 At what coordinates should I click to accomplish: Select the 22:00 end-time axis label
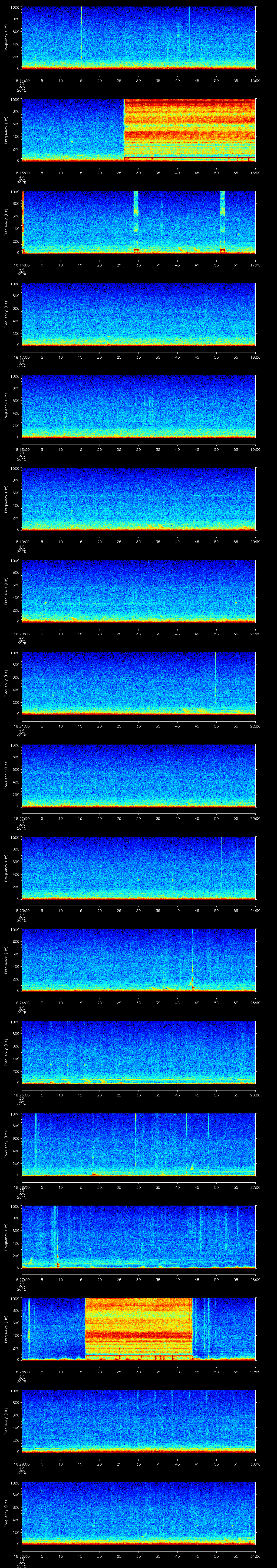pyautogui.click(x=255, y=726)
